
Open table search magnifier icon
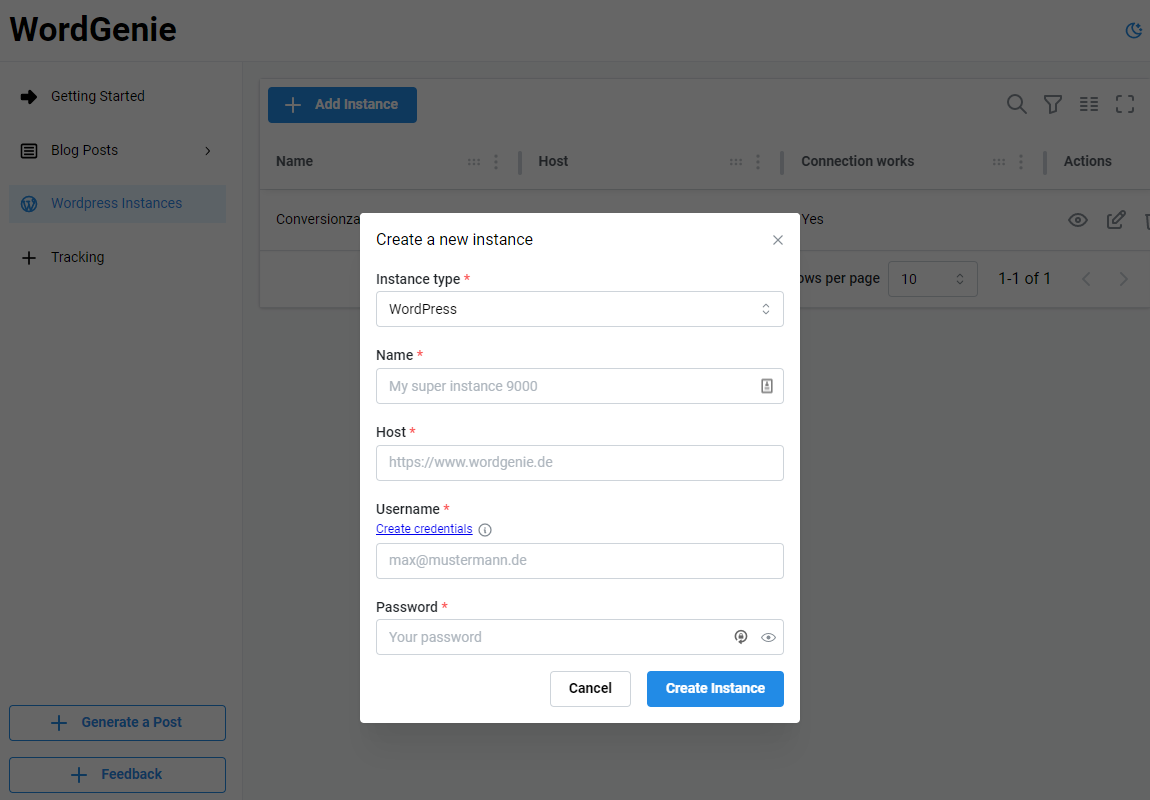(1017, 104)
